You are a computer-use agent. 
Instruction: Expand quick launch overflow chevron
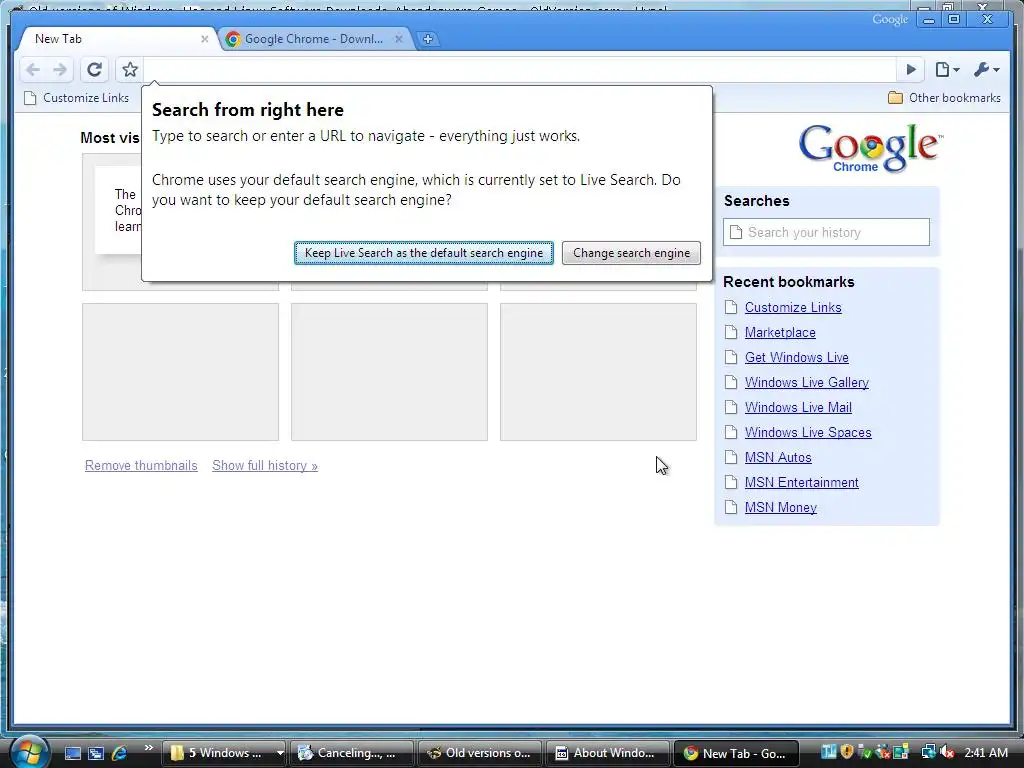[x=148, y=748]
